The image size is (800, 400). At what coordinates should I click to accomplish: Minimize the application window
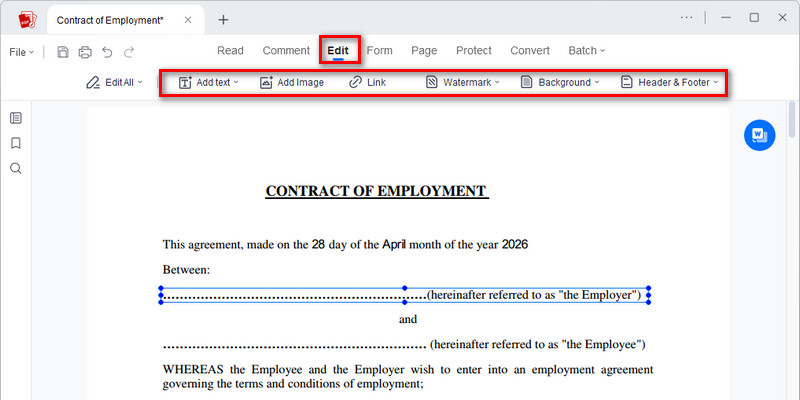click(726, 17)
